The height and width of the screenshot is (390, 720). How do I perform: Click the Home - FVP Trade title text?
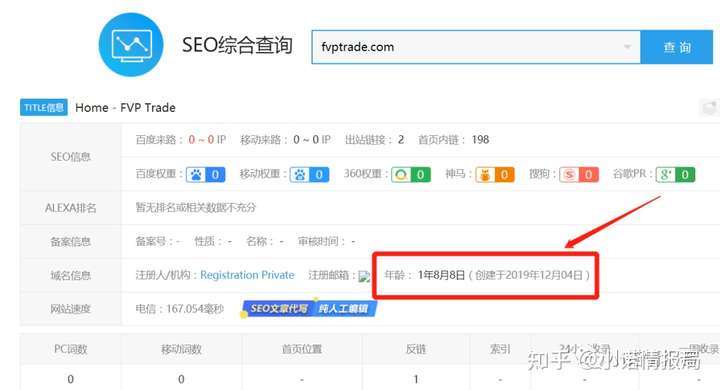point(125,108)
